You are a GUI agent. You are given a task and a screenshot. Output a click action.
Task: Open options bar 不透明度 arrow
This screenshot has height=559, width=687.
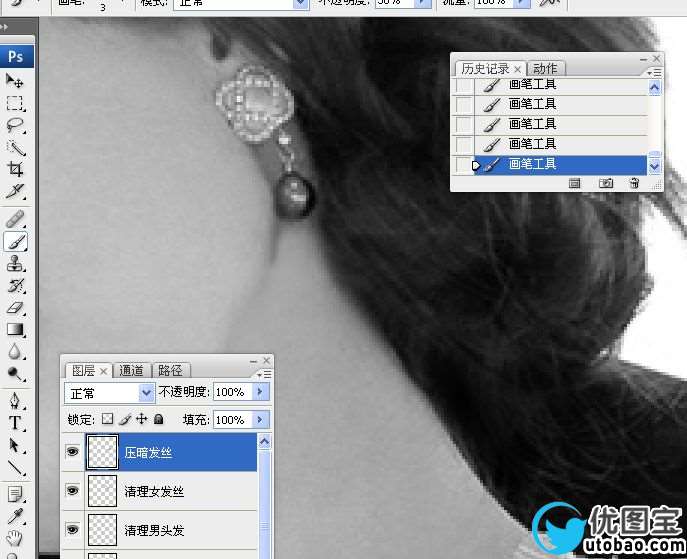point(422,3)
